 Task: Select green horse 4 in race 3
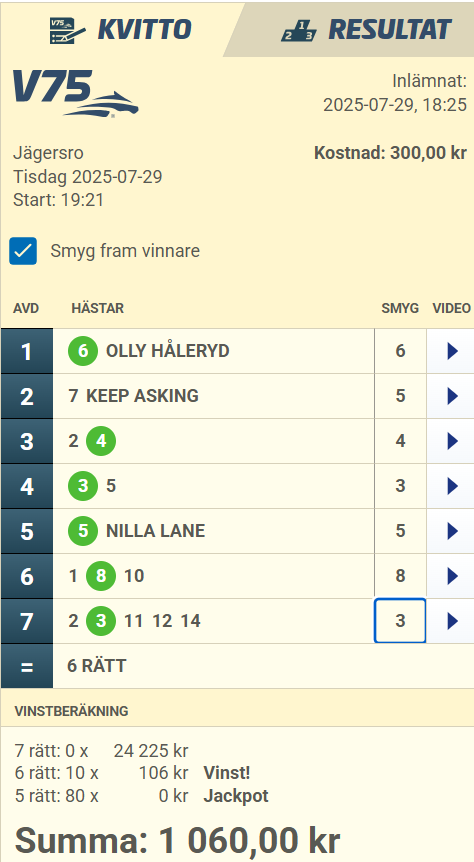[x=101, y=440]
